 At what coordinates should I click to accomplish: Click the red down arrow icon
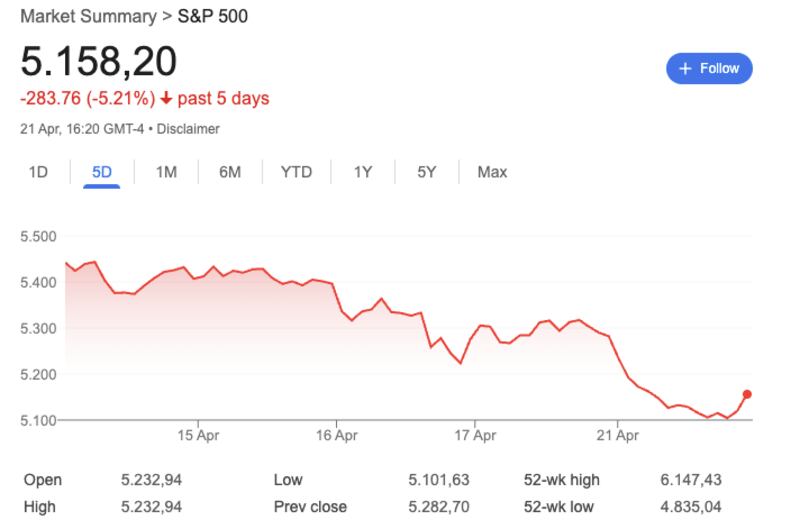(165, 99)
